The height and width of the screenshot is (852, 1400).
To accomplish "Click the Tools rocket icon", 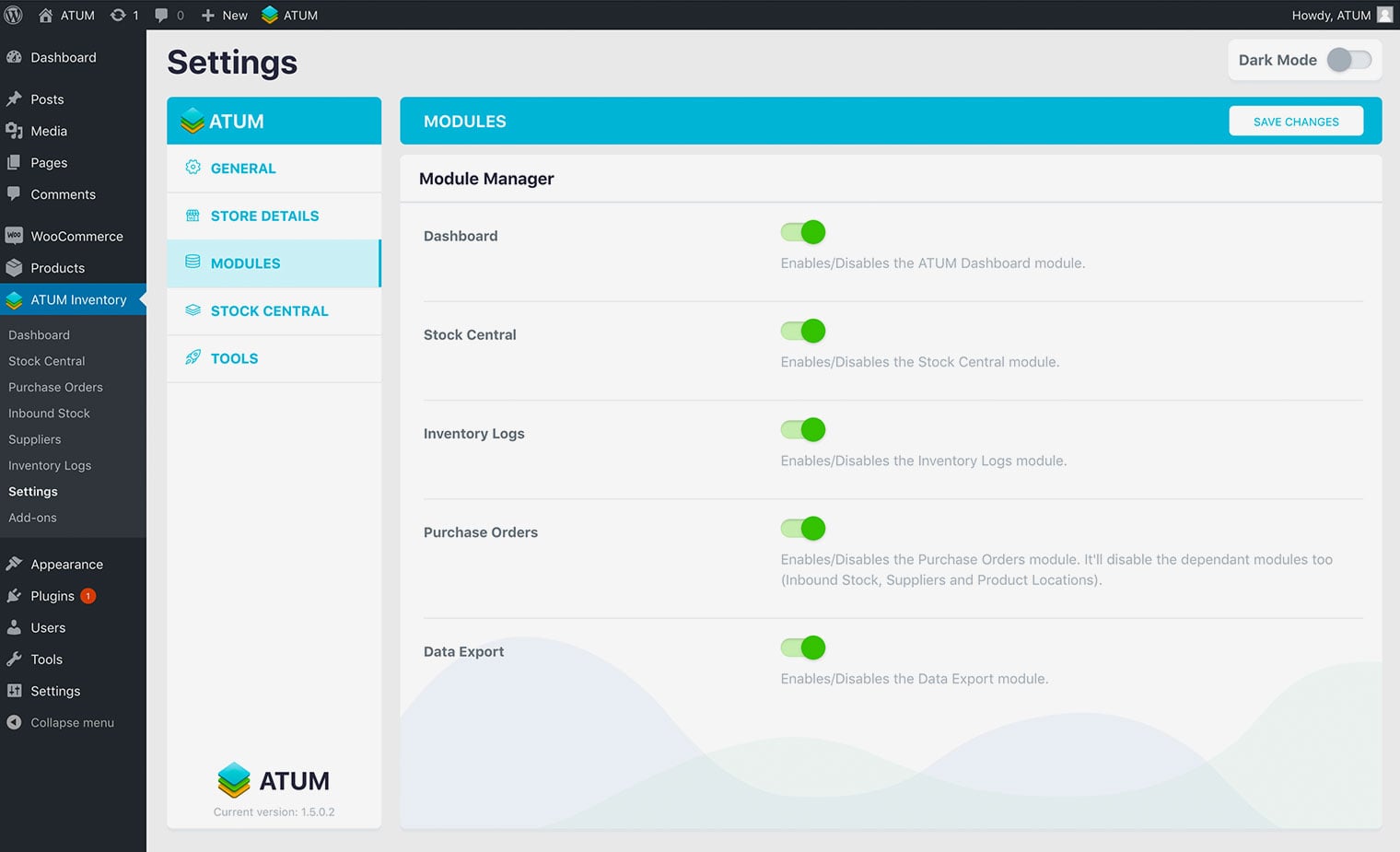I will pyautogui.click(x=192, y=357).
